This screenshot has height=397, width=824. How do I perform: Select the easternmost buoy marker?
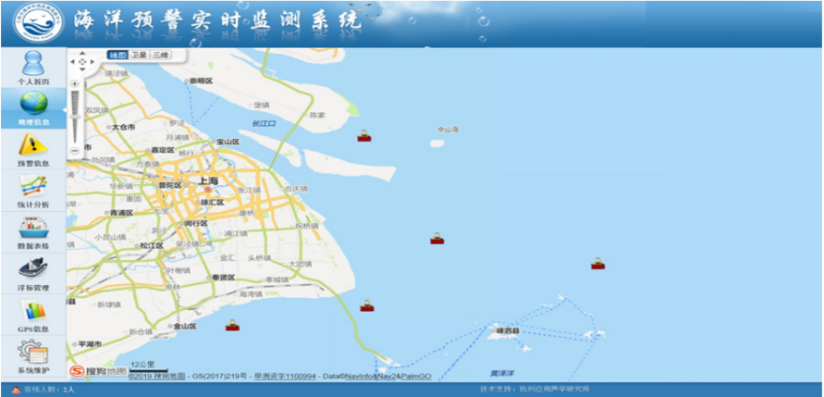click(x=598, y=263)
